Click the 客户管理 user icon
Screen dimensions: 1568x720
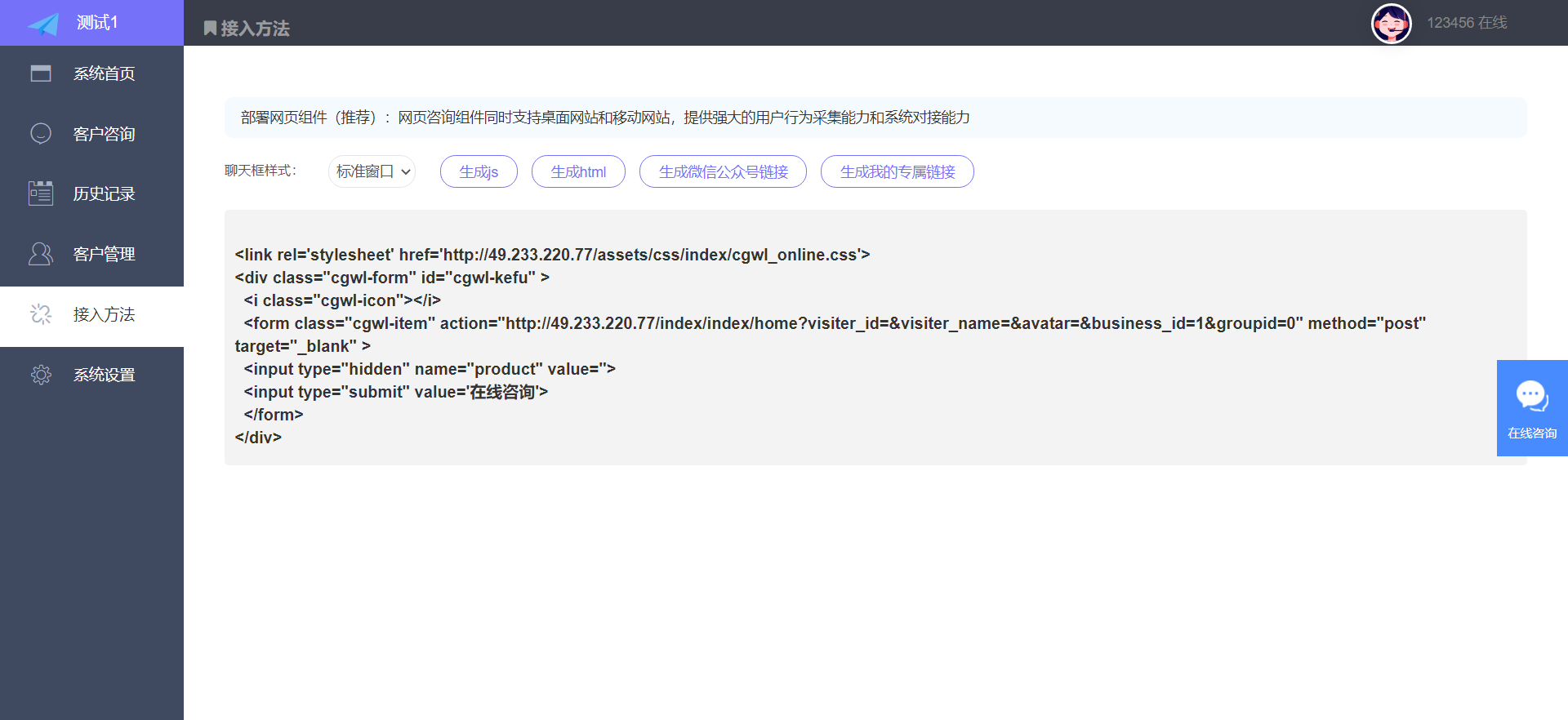coord(41,254)
